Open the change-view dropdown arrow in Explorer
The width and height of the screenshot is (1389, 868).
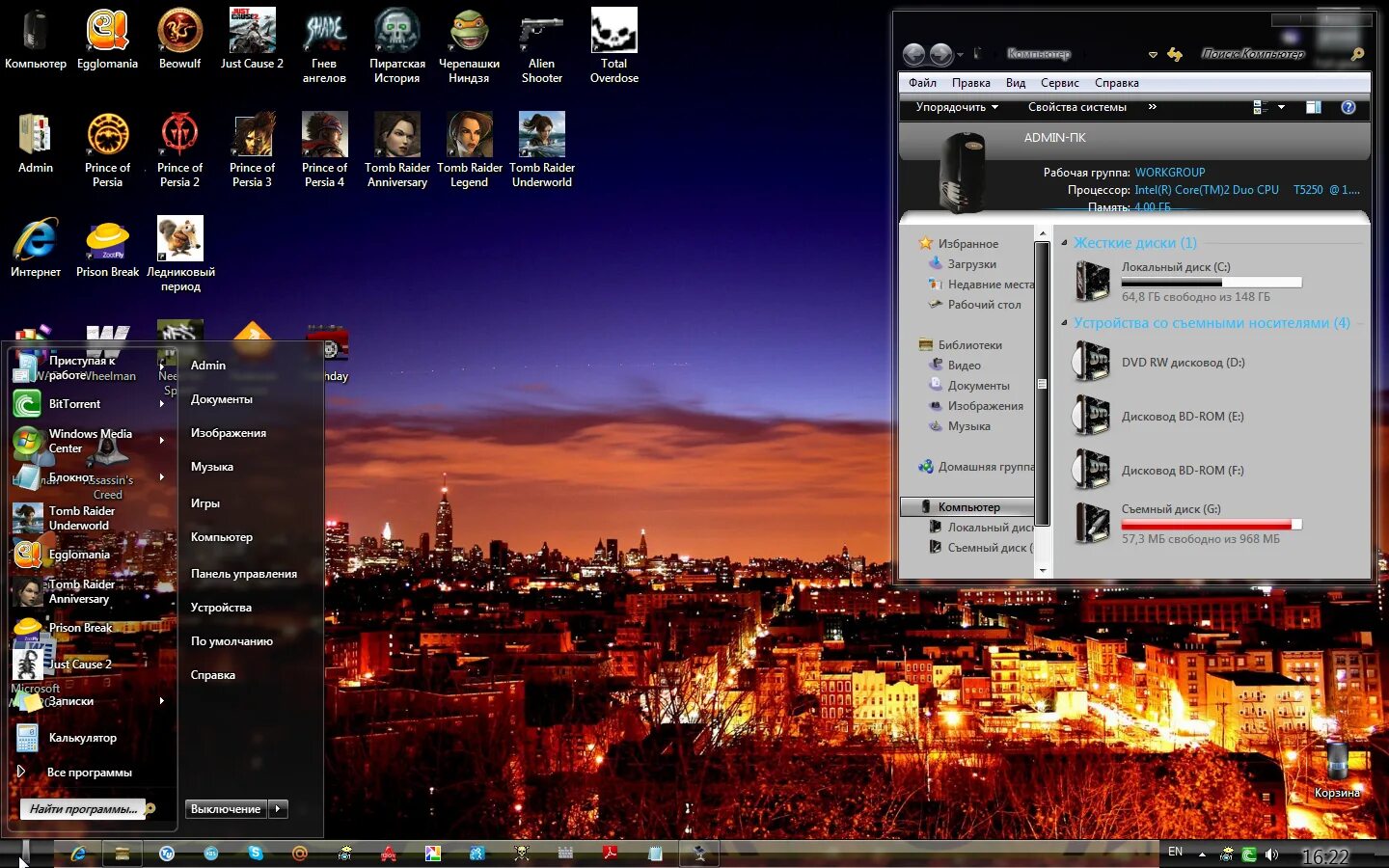(x=1281, y=107)
